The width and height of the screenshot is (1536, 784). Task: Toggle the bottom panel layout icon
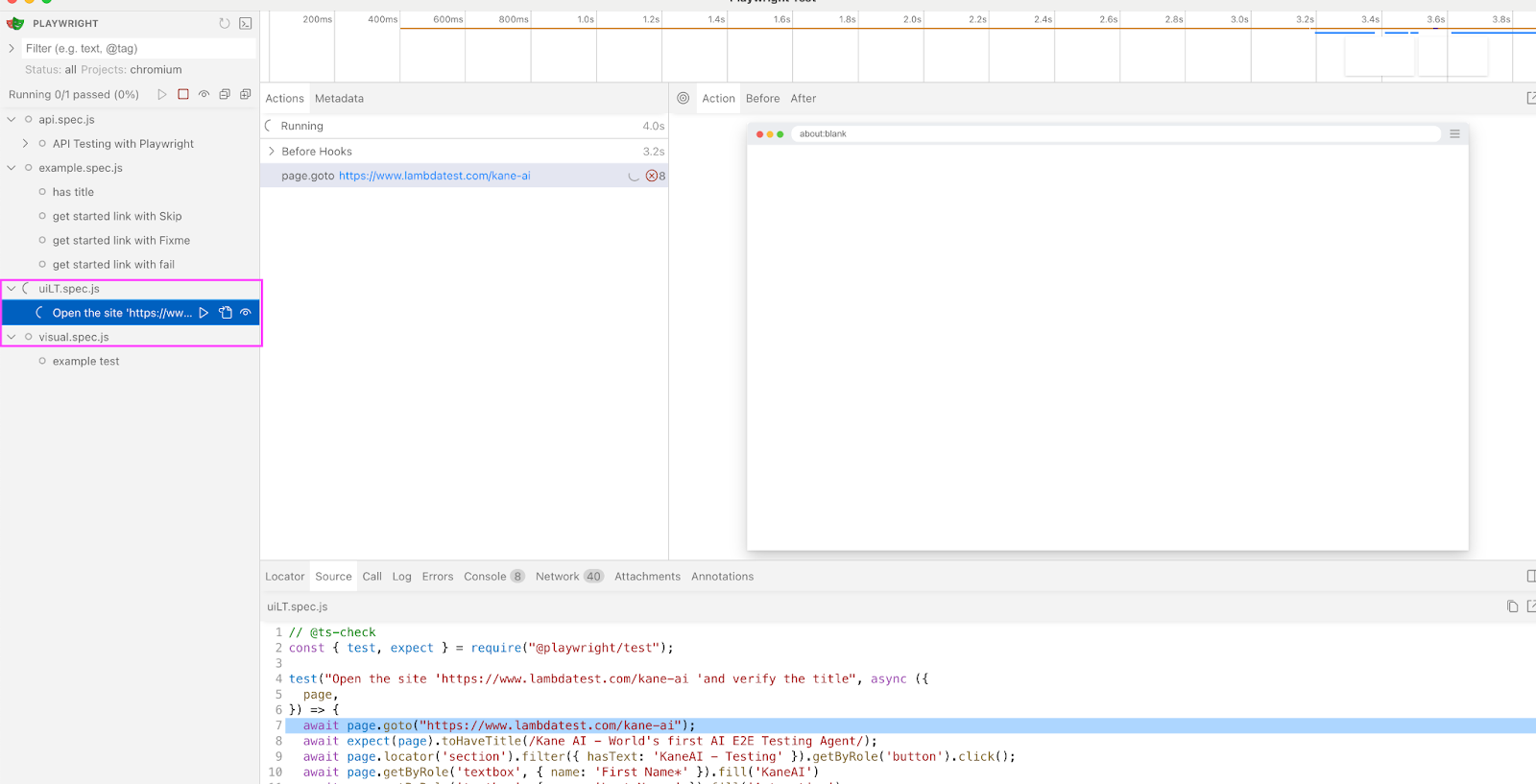pyautogui.click(x=1530, y=576)
